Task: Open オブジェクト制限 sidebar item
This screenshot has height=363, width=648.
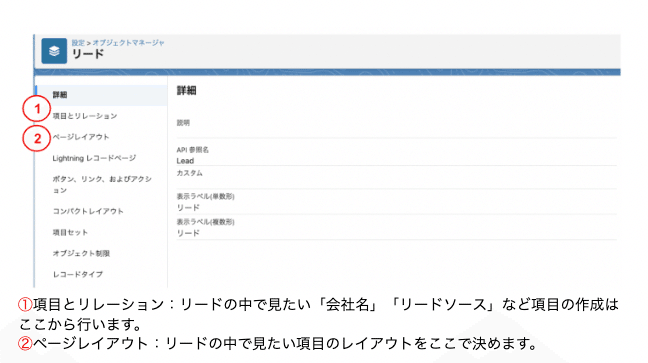Action: (81, 253)
